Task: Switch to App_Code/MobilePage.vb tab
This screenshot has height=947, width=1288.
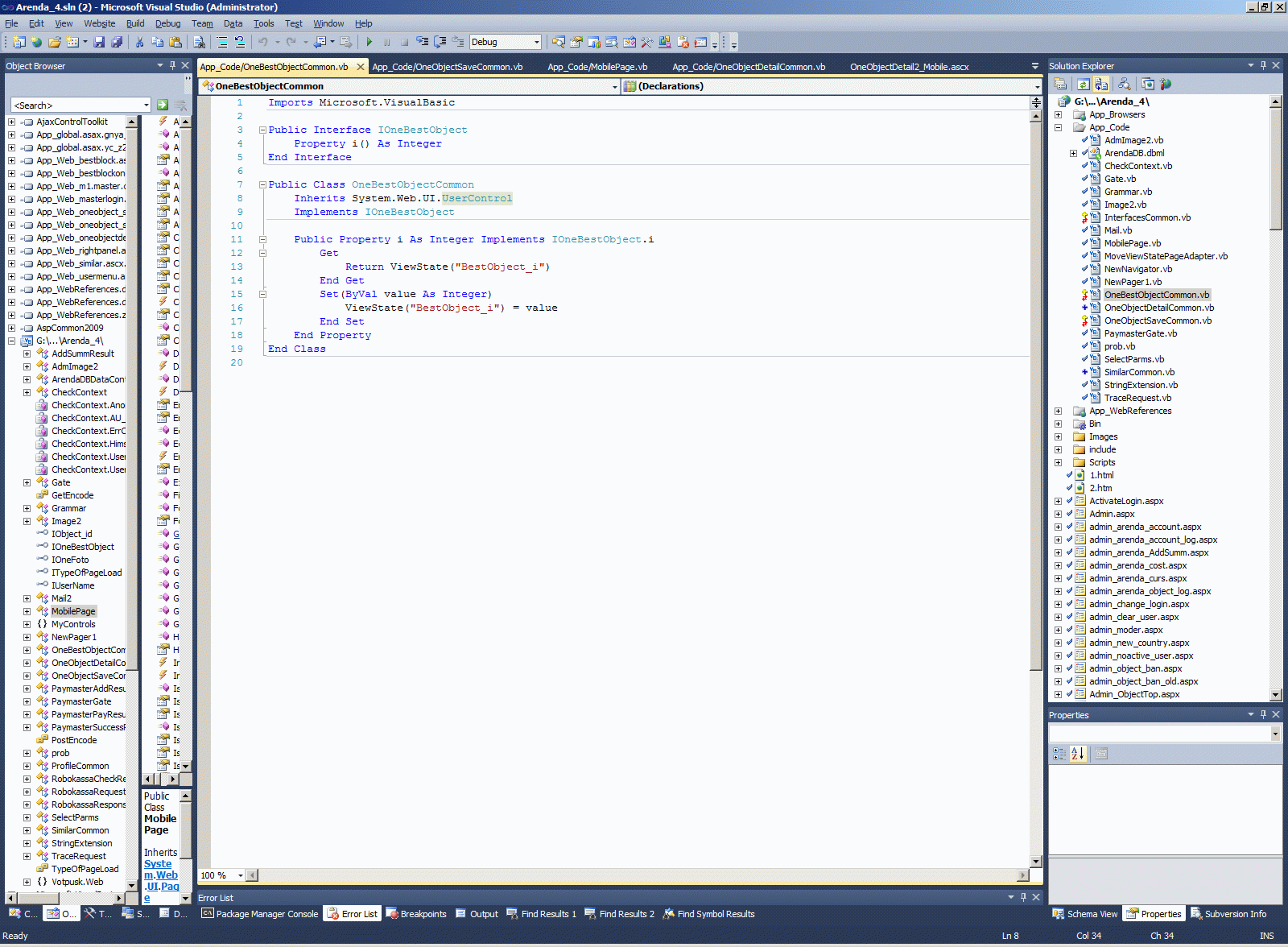Action: 597,67
